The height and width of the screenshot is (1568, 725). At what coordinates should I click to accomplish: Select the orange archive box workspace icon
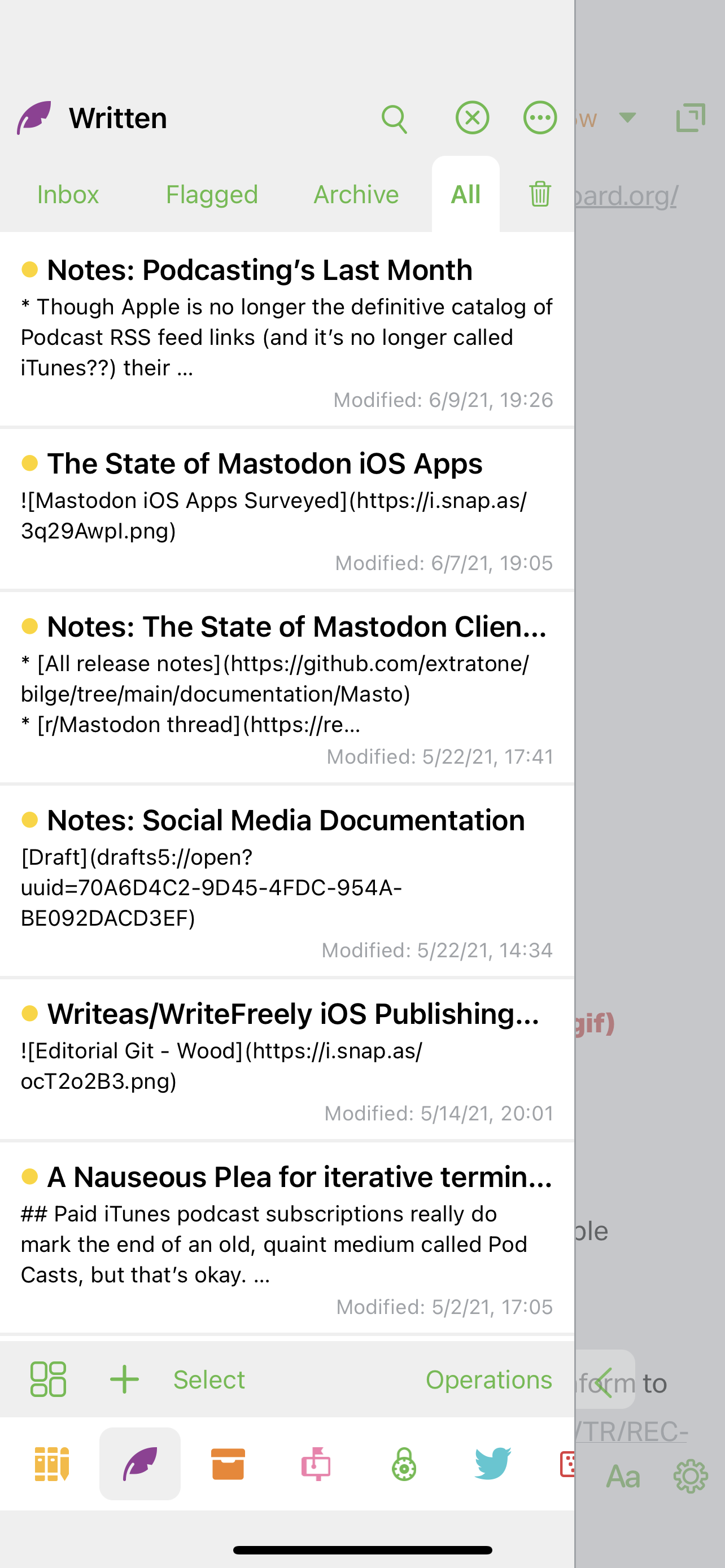click(228, 1464)
